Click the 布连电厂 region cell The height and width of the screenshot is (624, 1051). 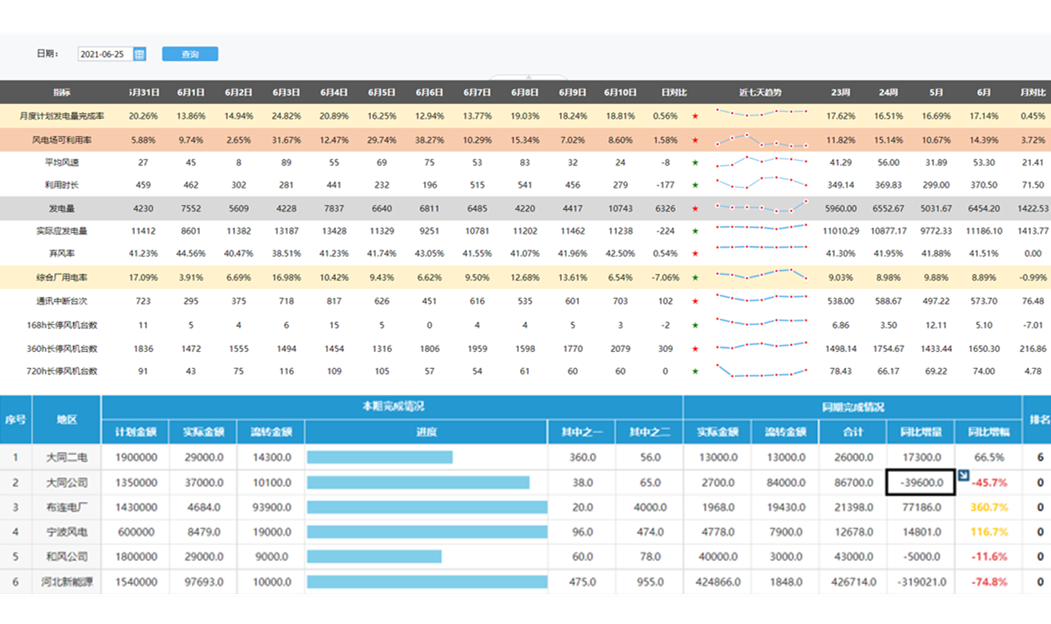click(66, 507)
